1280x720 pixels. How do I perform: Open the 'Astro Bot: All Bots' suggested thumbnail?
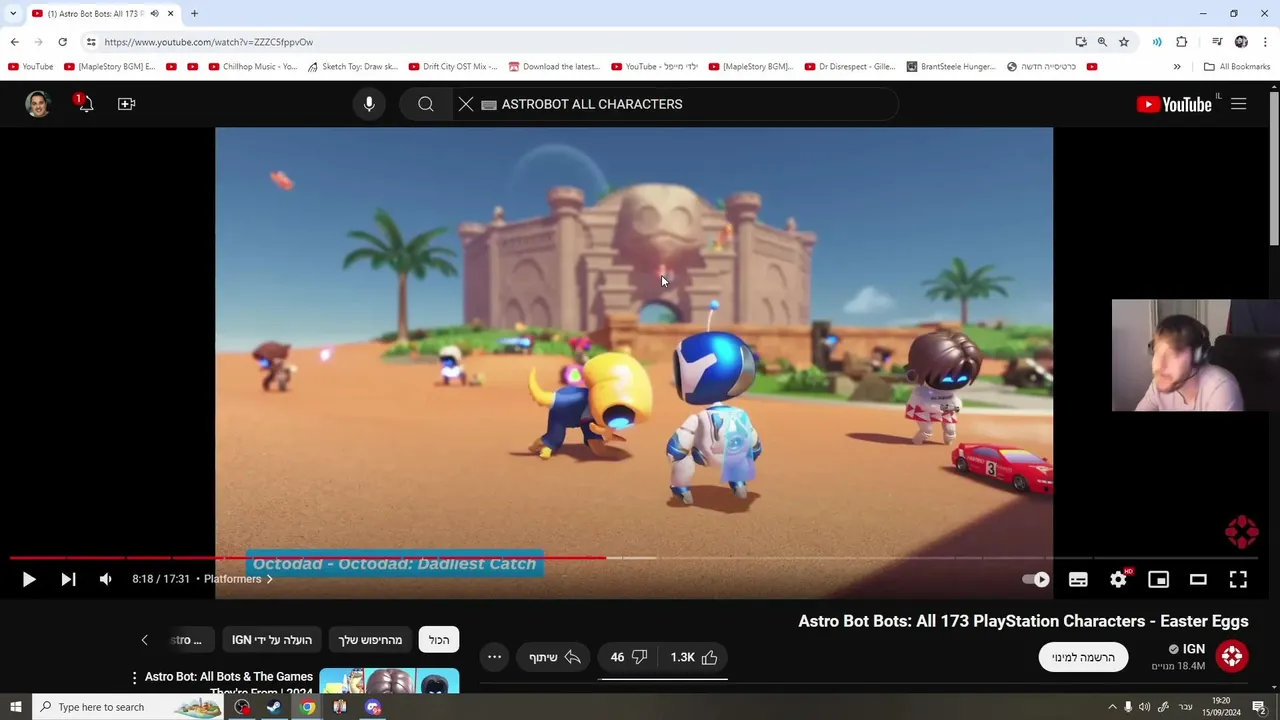tap(389, 681)
